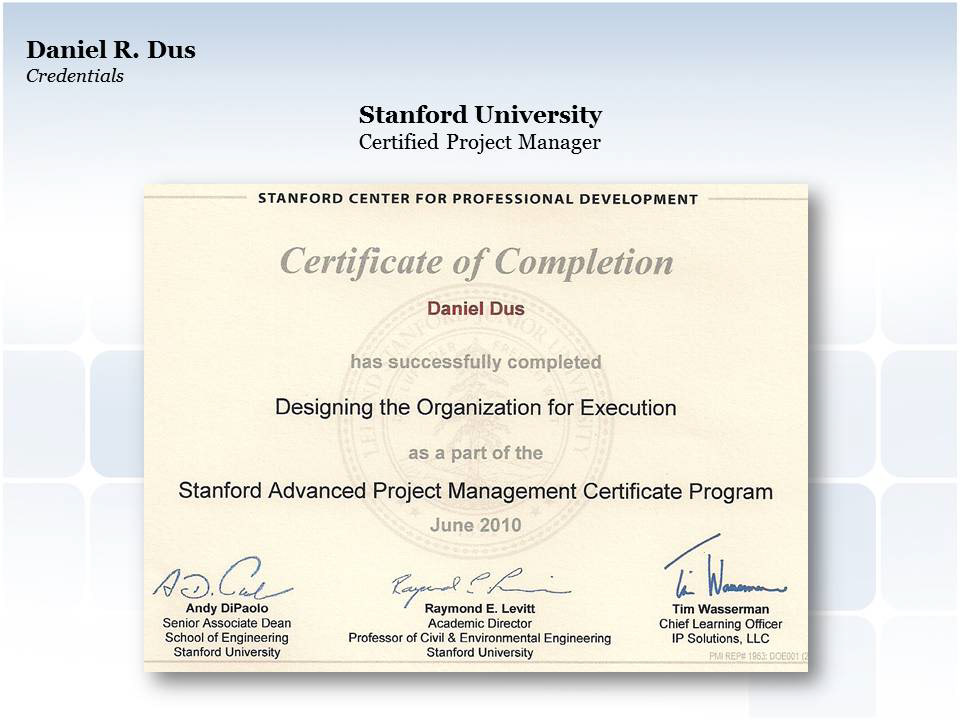Click the "Daniel R. Dus" slide heading
The width and height of the screenshot is (960, 720).
[111, 50]
